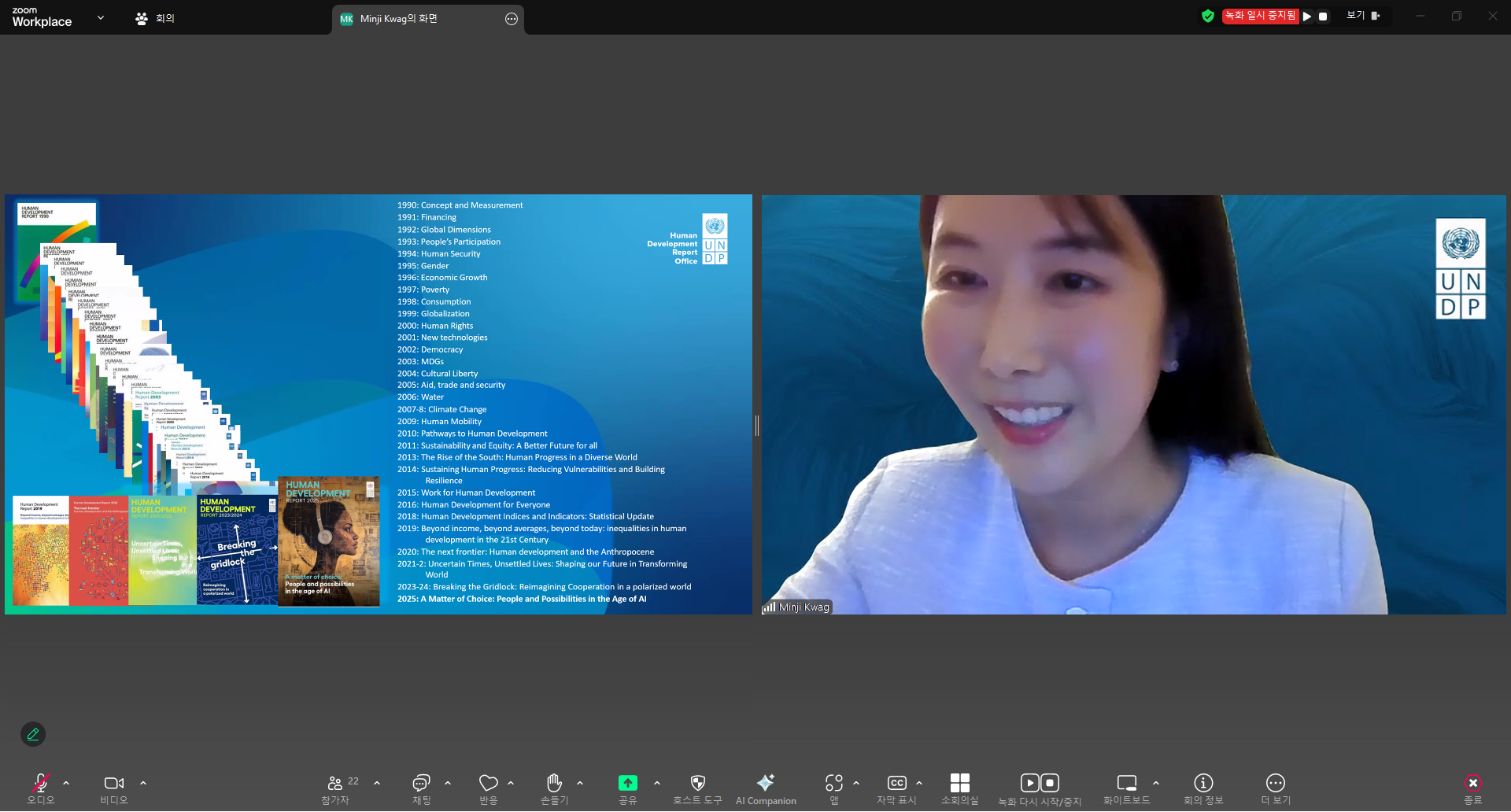Expand the reactions (반응) options arrow
This screenshot has width=1511, height=812.
point(511,783)
